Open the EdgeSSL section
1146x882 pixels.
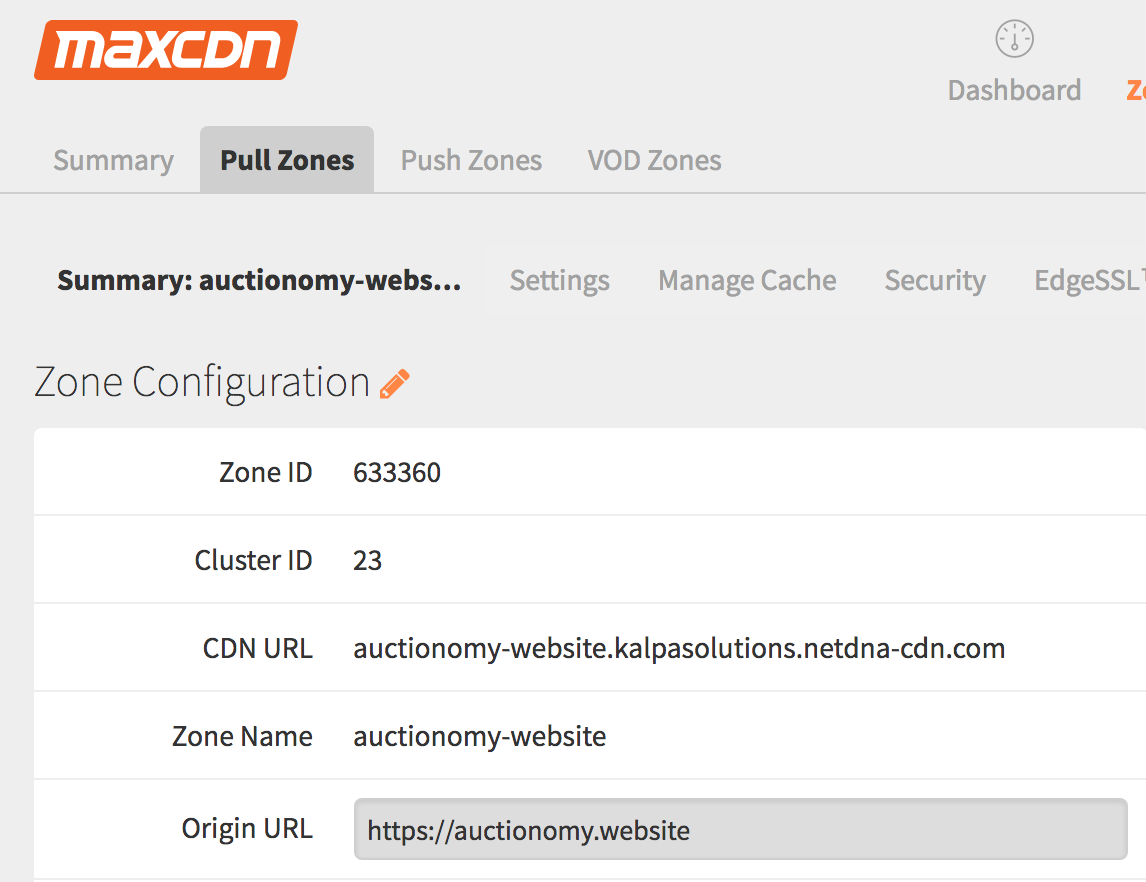point(1090,280)
